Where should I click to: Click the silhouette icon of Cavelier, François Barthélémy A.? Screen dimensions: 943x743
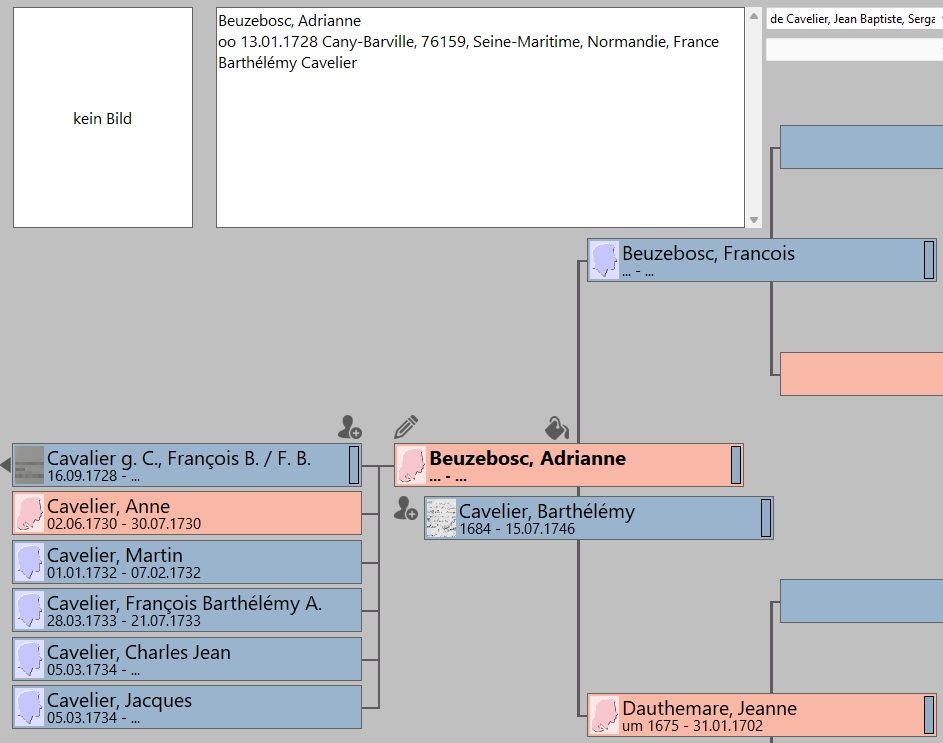[29, 610]
